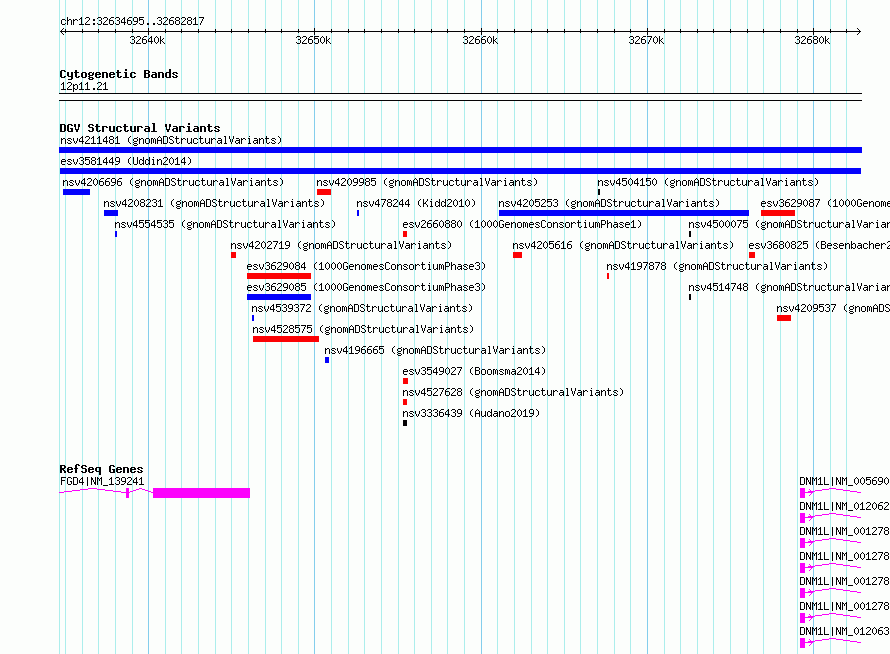This screenshot has height=654, width=890.
Task: Click the 32660k ruler position
Action: 480,40
